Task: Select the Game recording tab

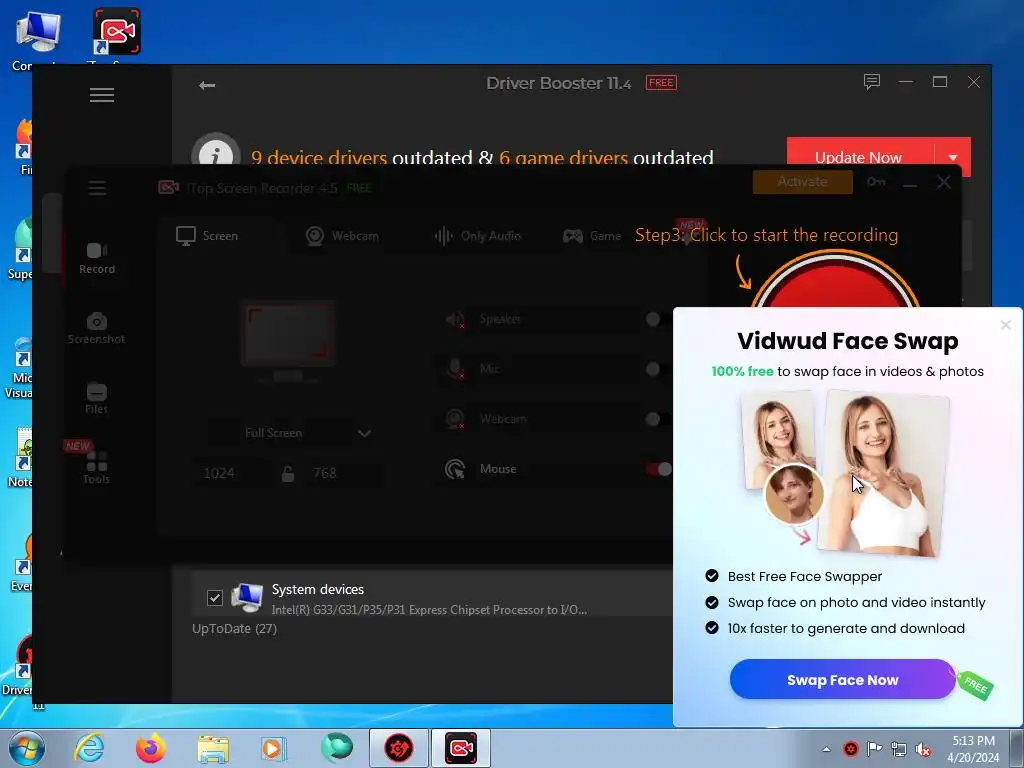Action: pos(592,236)
